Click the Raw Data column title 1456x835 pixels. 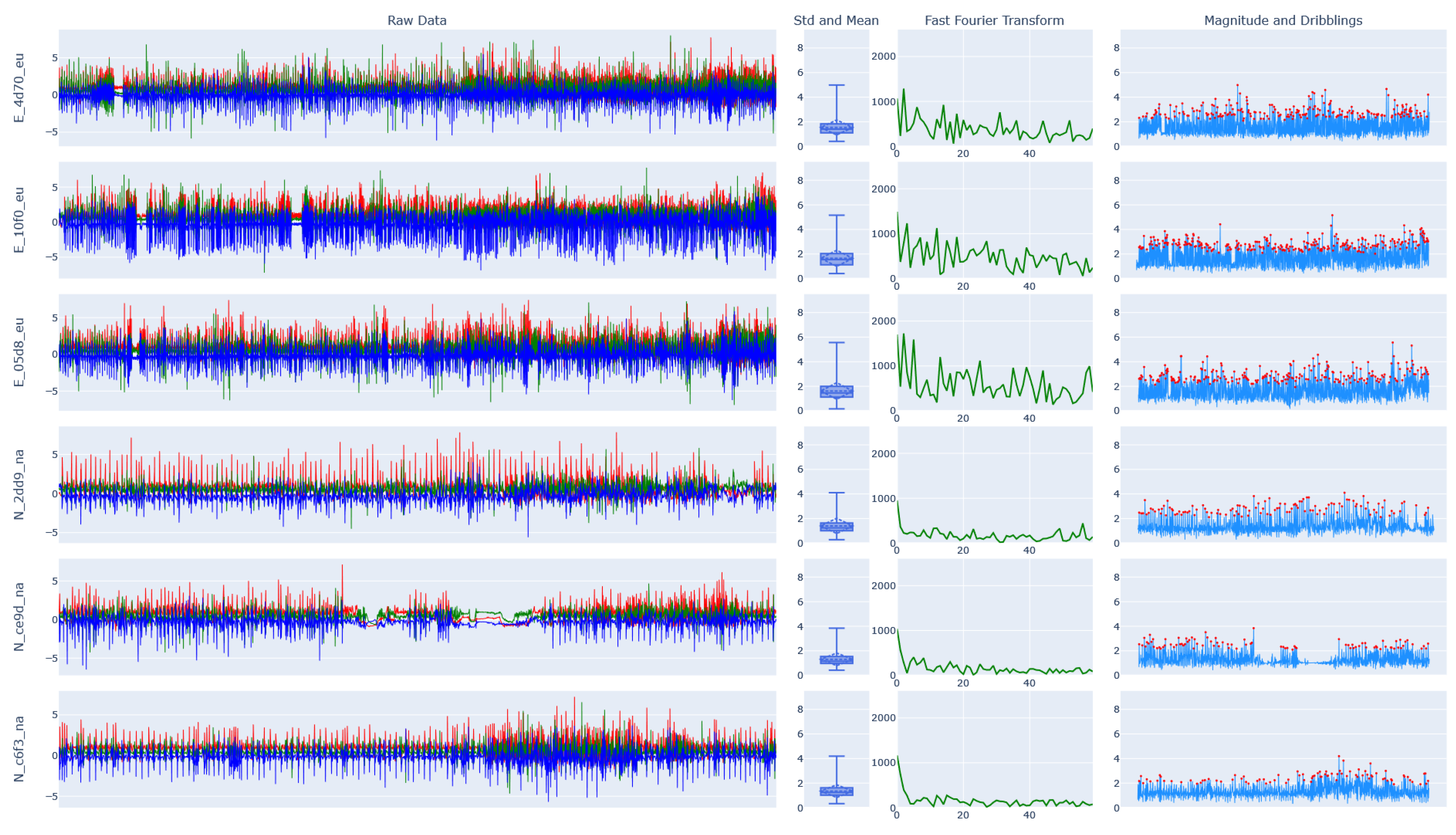click(417, 21)
